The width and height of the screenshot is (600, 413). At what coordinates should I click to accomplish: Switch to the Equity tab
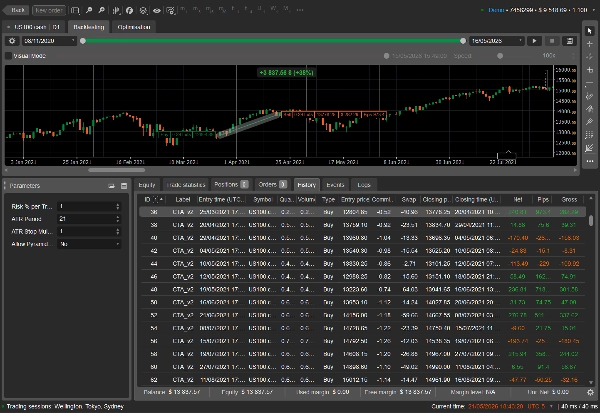click(147, 185)
